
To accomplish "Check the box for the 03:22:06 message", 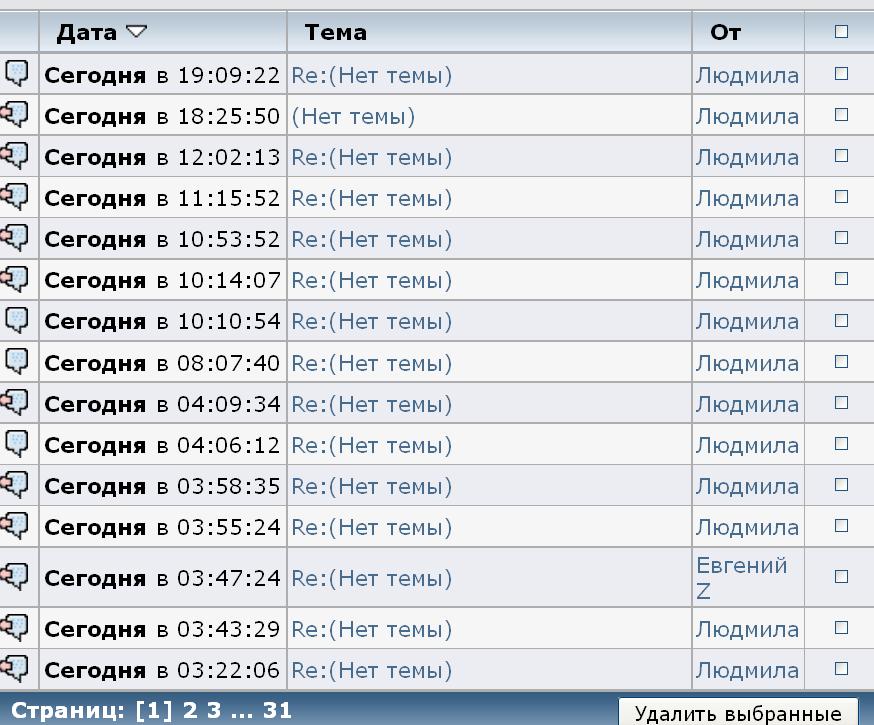I will click(x=841, y=669).
